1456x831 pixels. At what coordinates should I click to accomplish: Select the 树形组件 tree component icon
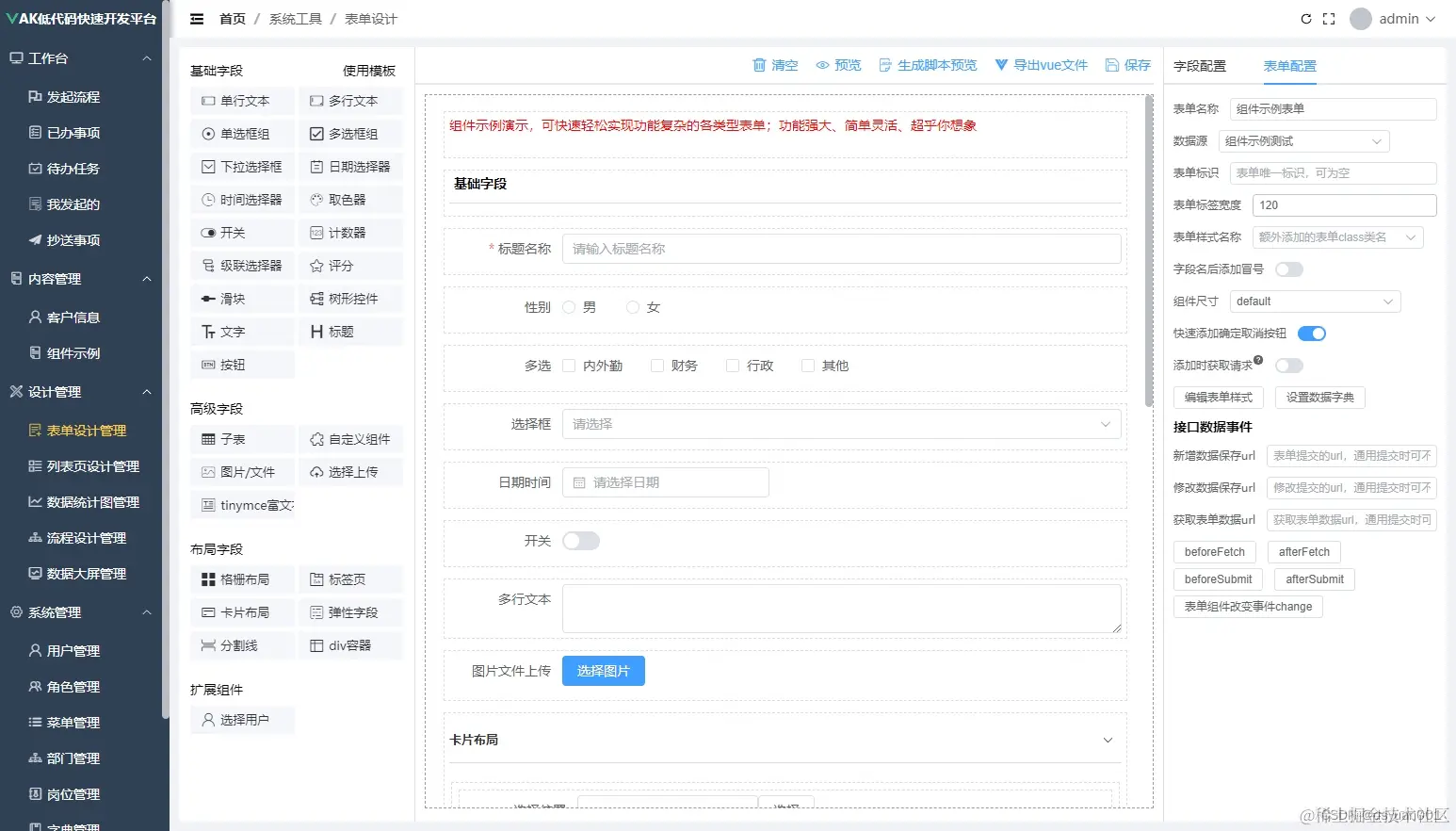tap(350, 298)
